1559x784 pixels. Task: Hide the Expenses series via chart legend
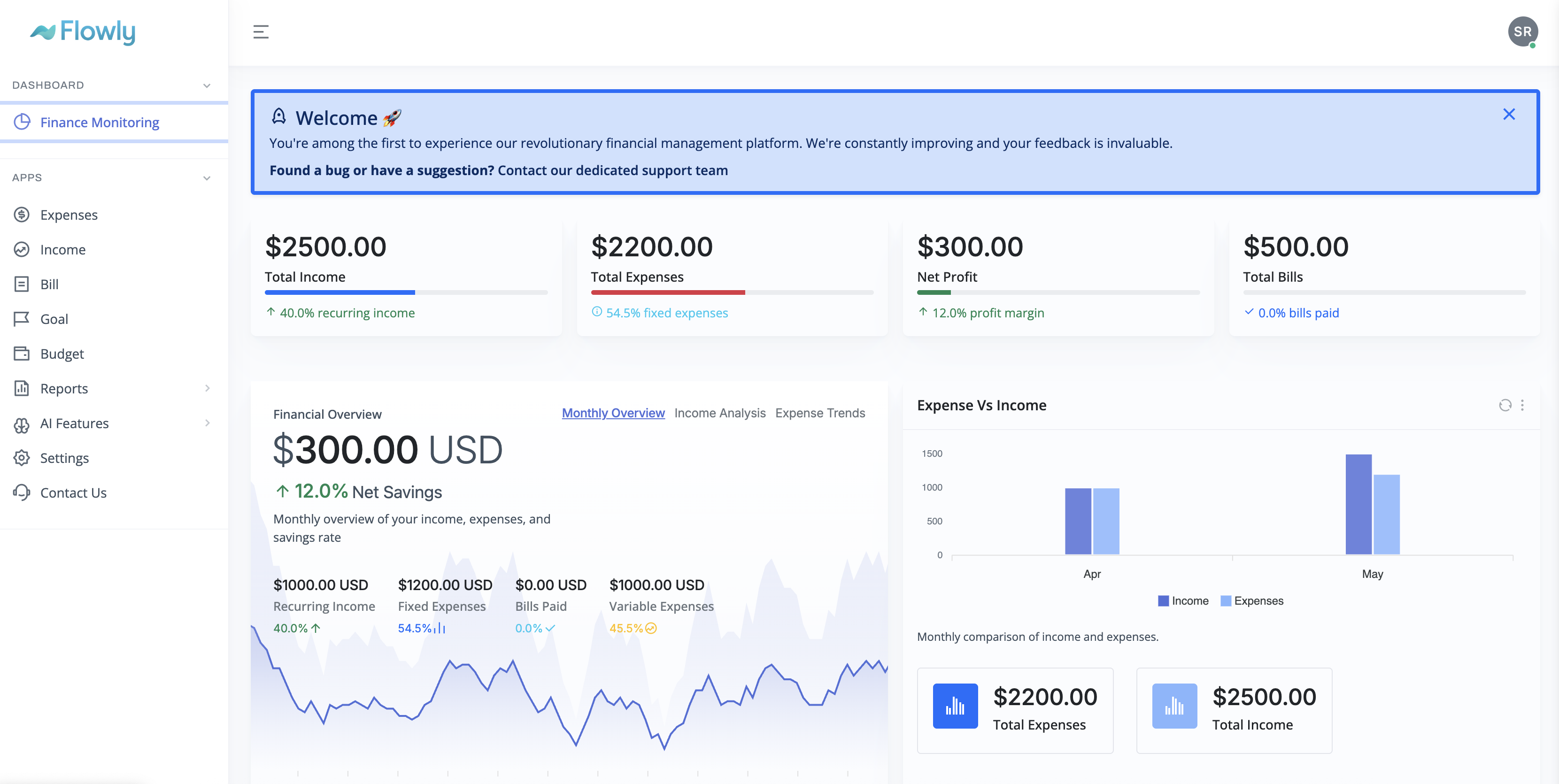(1253, 600)
